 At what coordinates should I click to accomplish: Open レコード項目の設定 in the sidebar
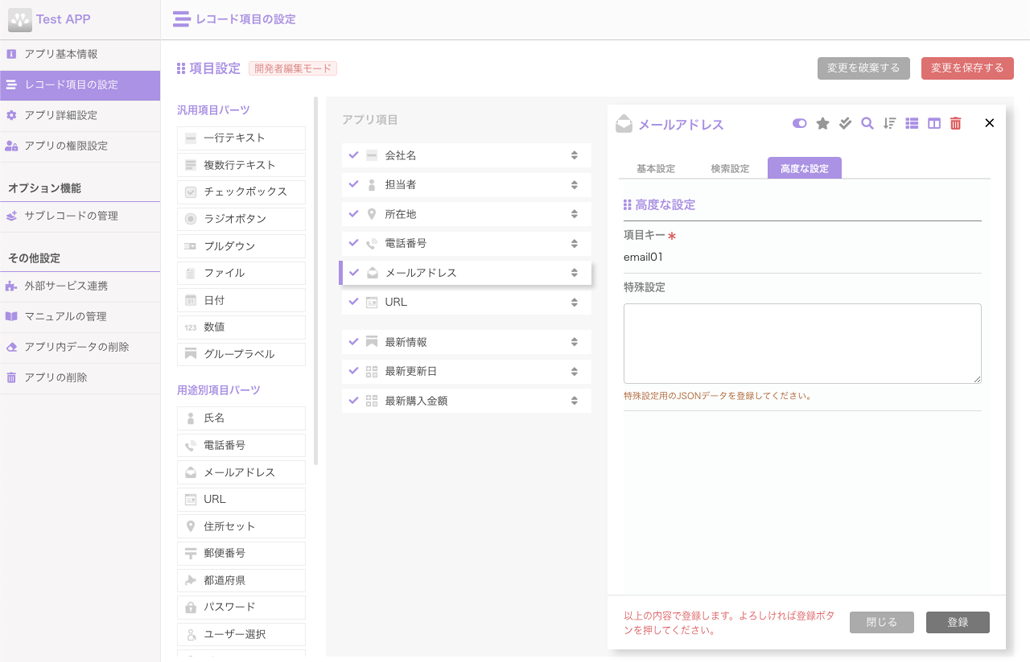tap(80, 85)
